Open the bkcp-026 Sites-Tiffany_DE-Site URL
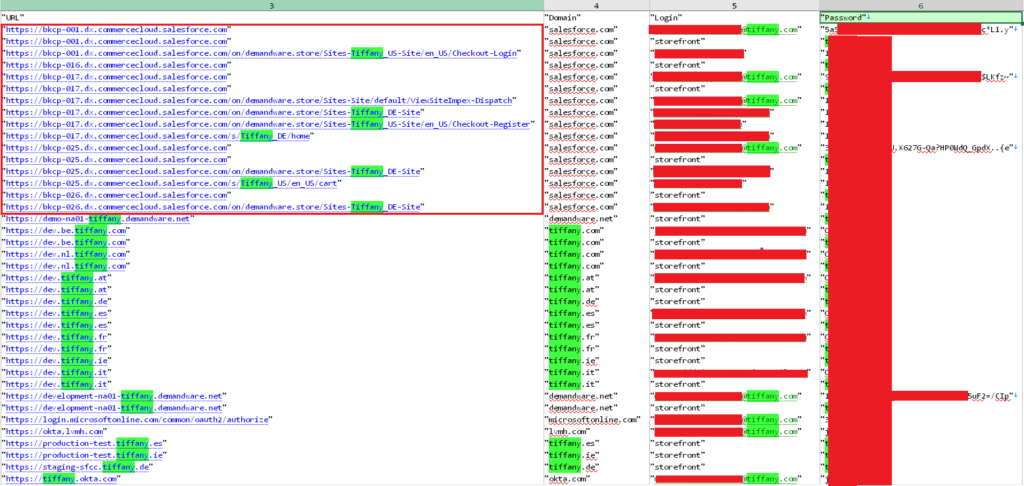The width and height of the screenshot is (1024, 486). (x=214, y=207)
